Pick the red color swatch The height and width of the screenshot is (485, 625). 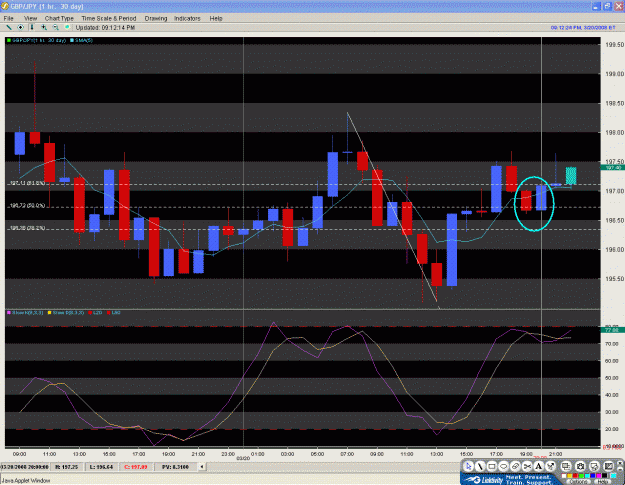(x=575, y=476)
